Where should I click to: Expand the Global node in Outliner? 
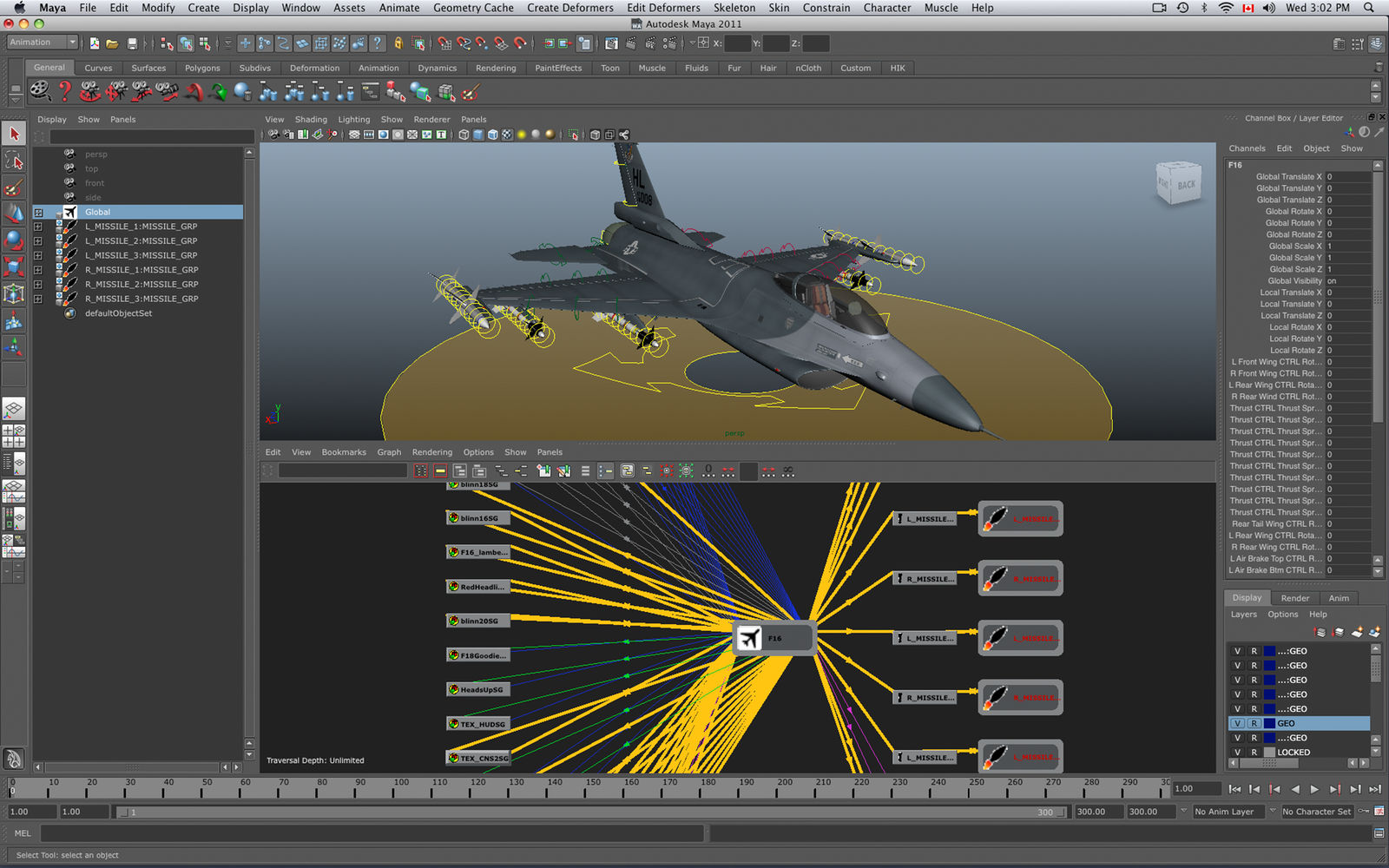tap(38, 212)
